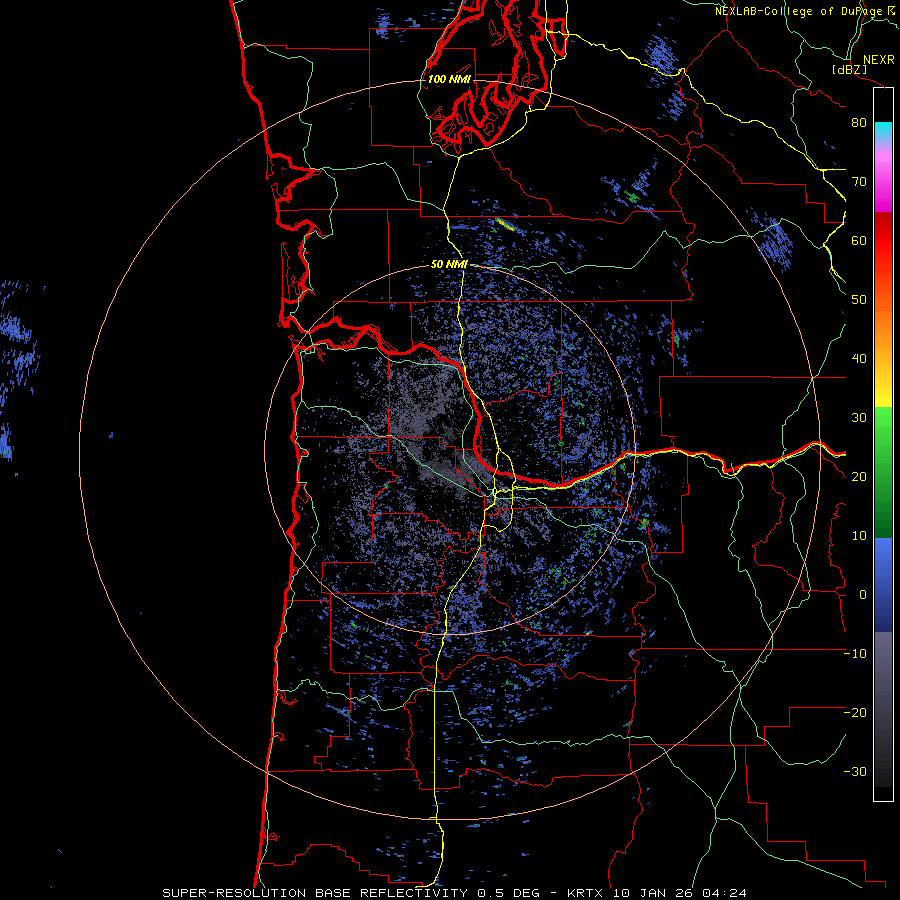Select the -30 value on dBZ scale
Viewport: 900px width, 900px height.
[855, 772]
